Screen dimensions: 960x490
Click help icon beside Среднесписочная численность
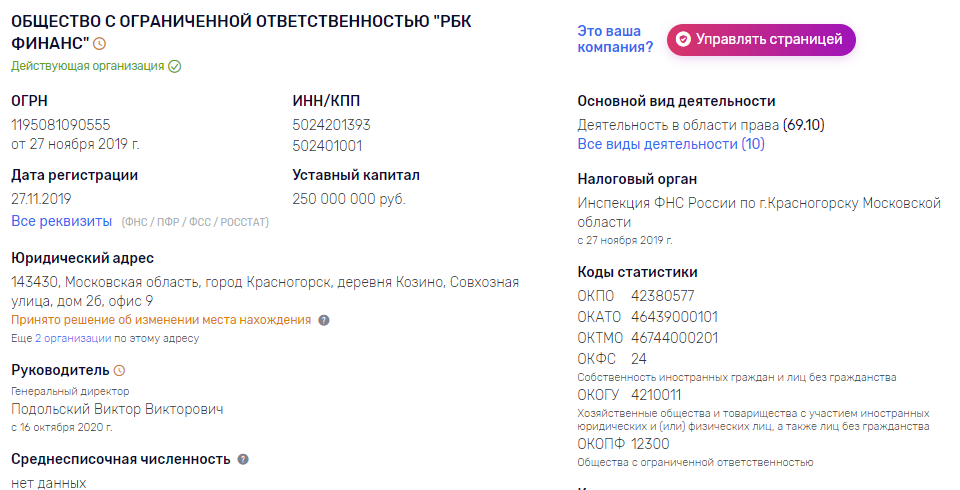[x=243, y=459]
